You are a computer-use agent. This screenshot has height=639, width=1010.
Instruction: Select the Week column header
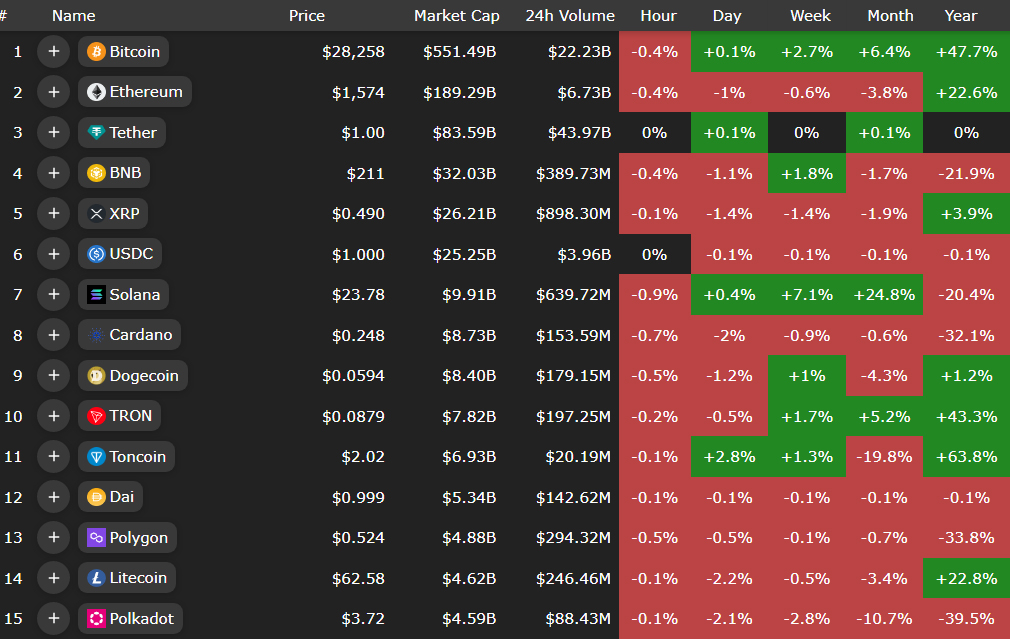(x=810, y=16)
